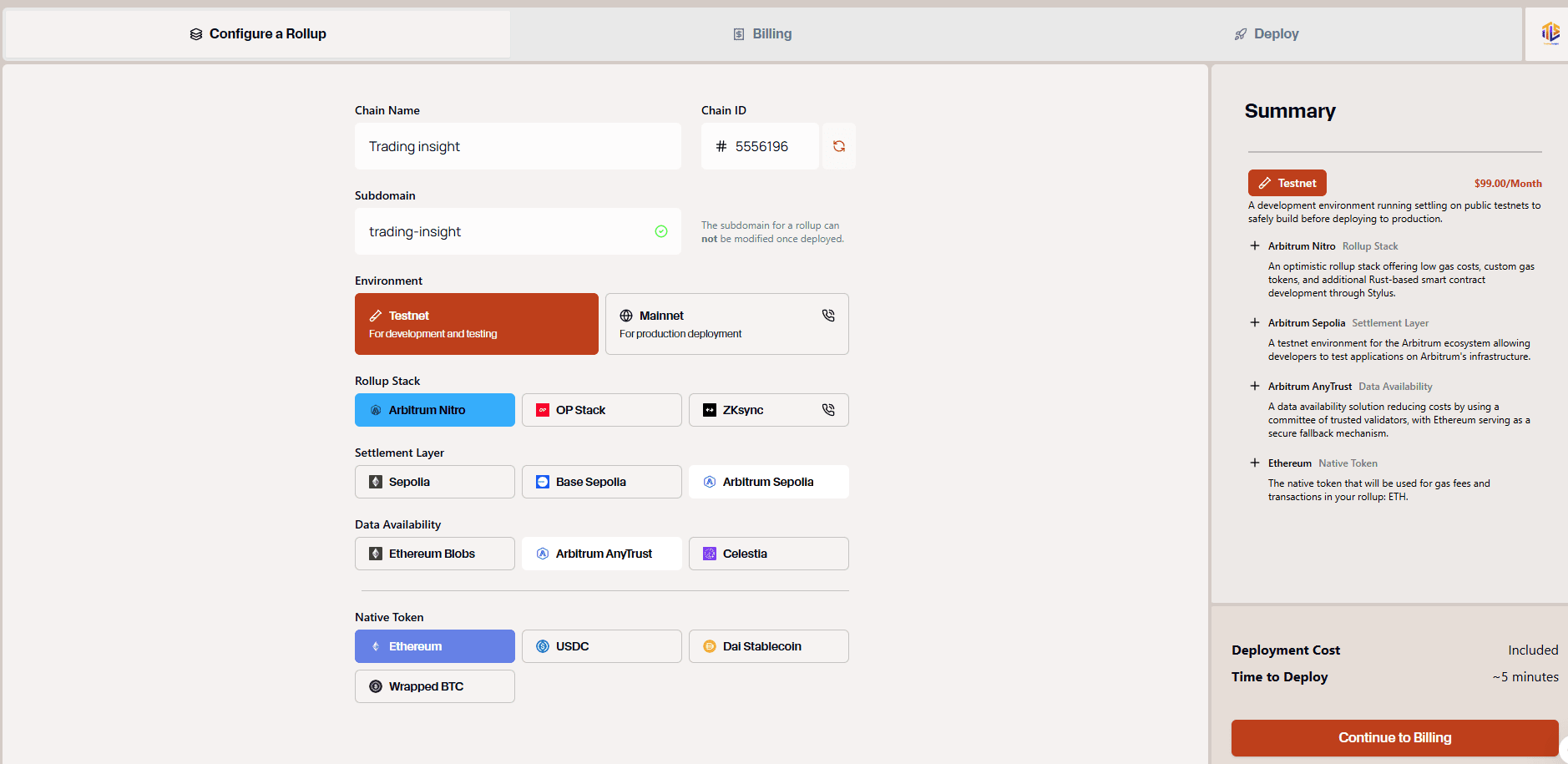Click the hash symbol in the Chain ID field

click(721, 146)
